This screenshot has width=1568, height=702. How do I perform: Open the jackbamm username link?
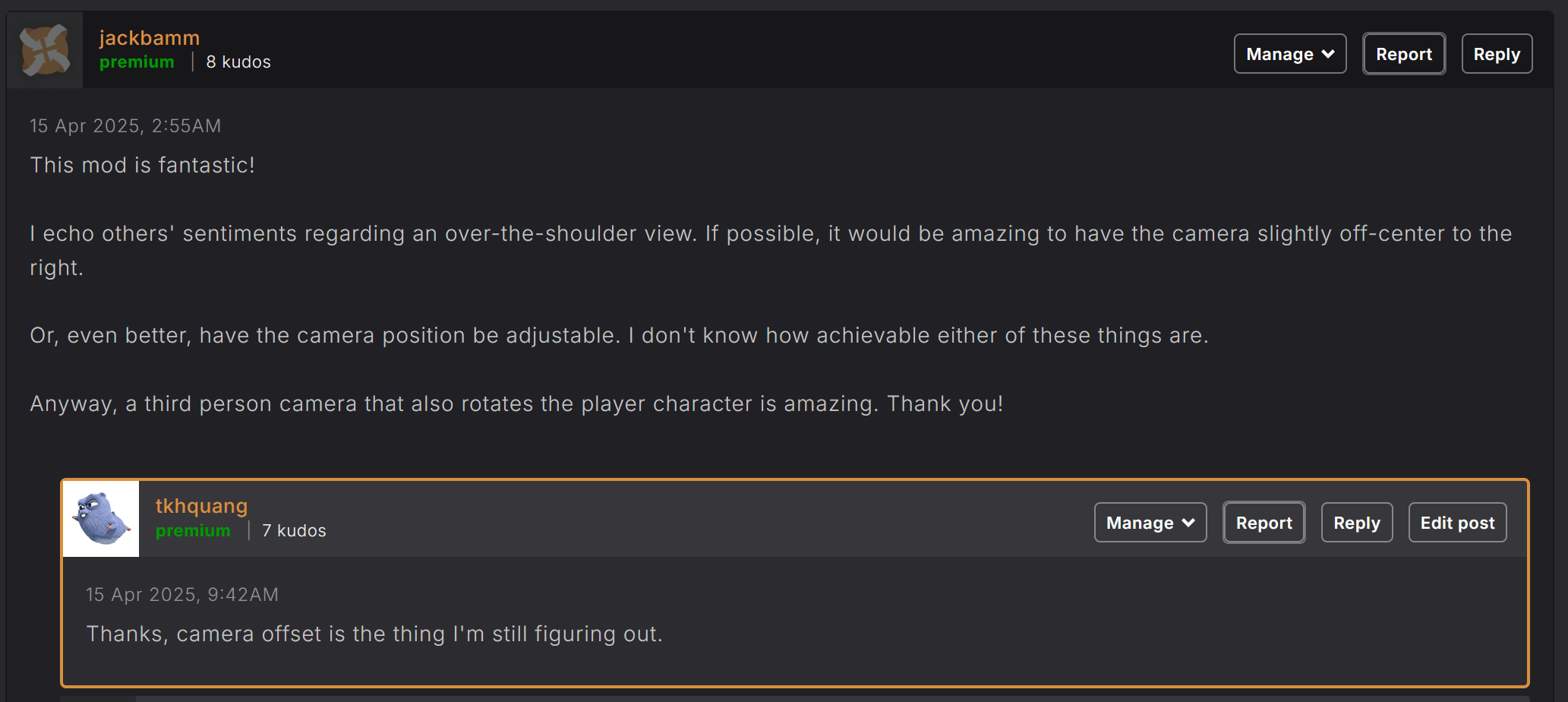click(x=150, y=38)
